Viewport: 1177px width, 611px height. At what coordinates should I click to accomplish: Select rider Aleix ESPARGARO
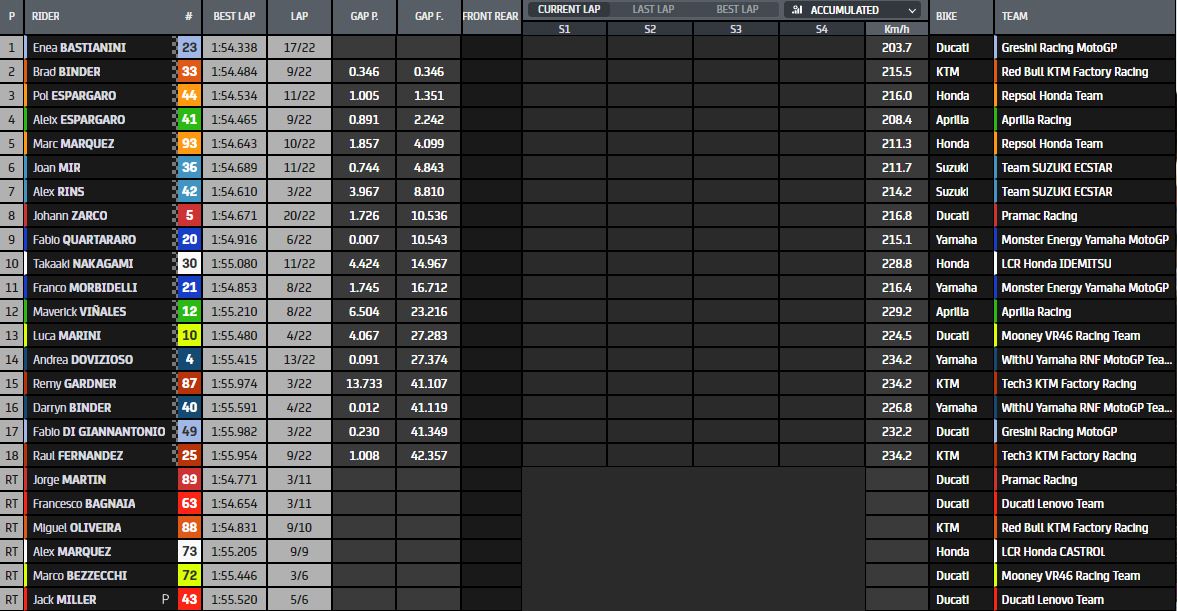click(79, 119)
